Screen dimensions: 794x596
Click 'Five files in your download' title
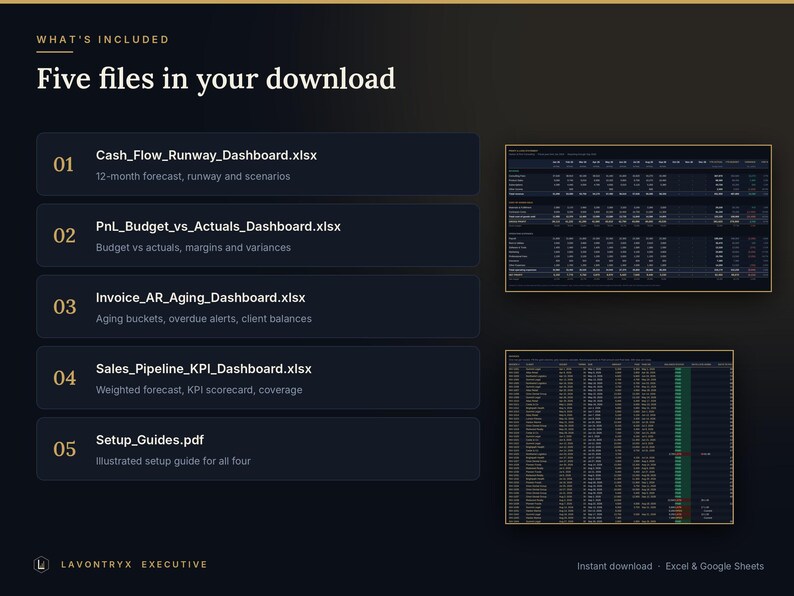[x=216, y=79]
